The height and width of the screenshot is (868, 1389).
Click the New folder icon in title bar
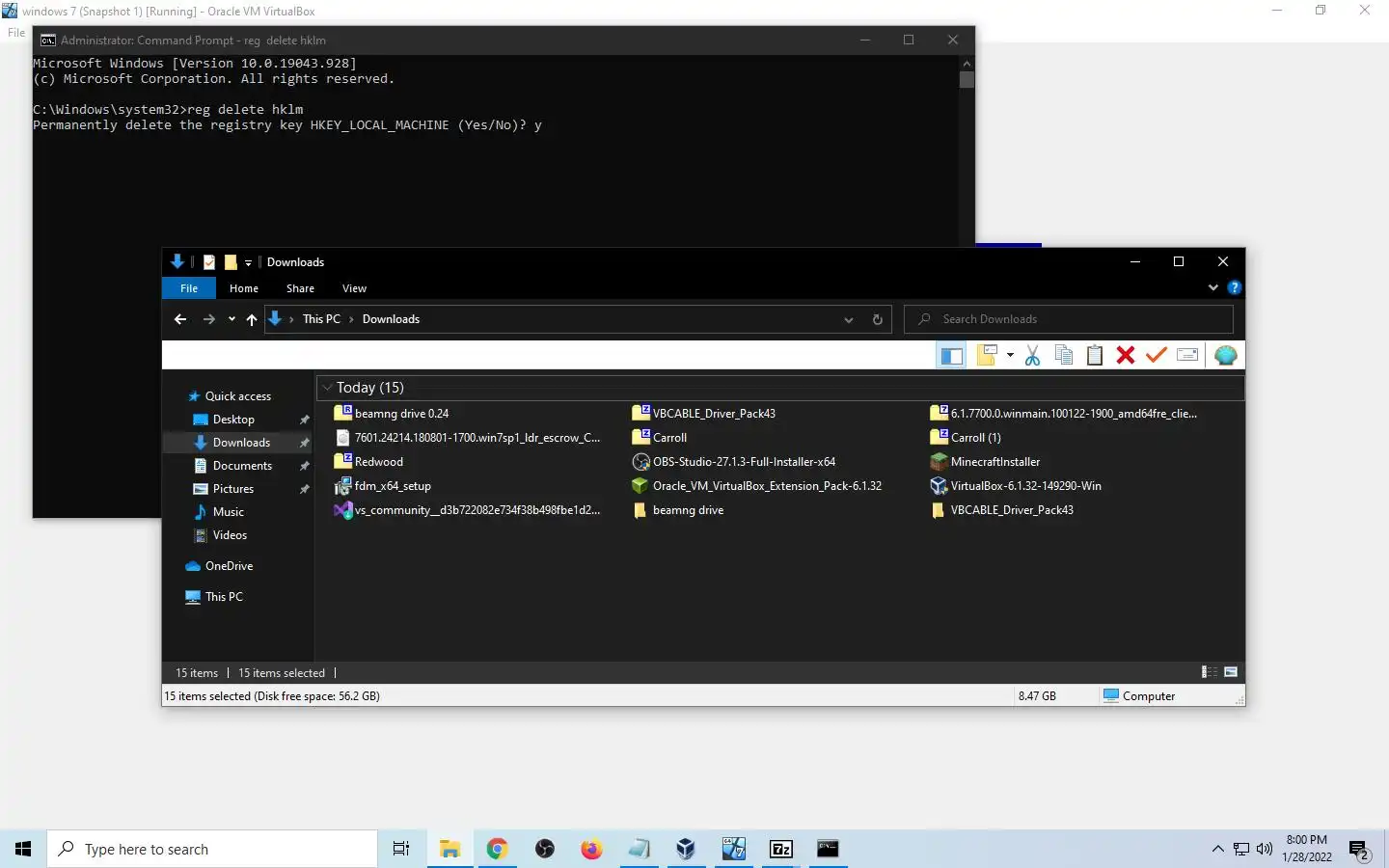coord(231,262)
